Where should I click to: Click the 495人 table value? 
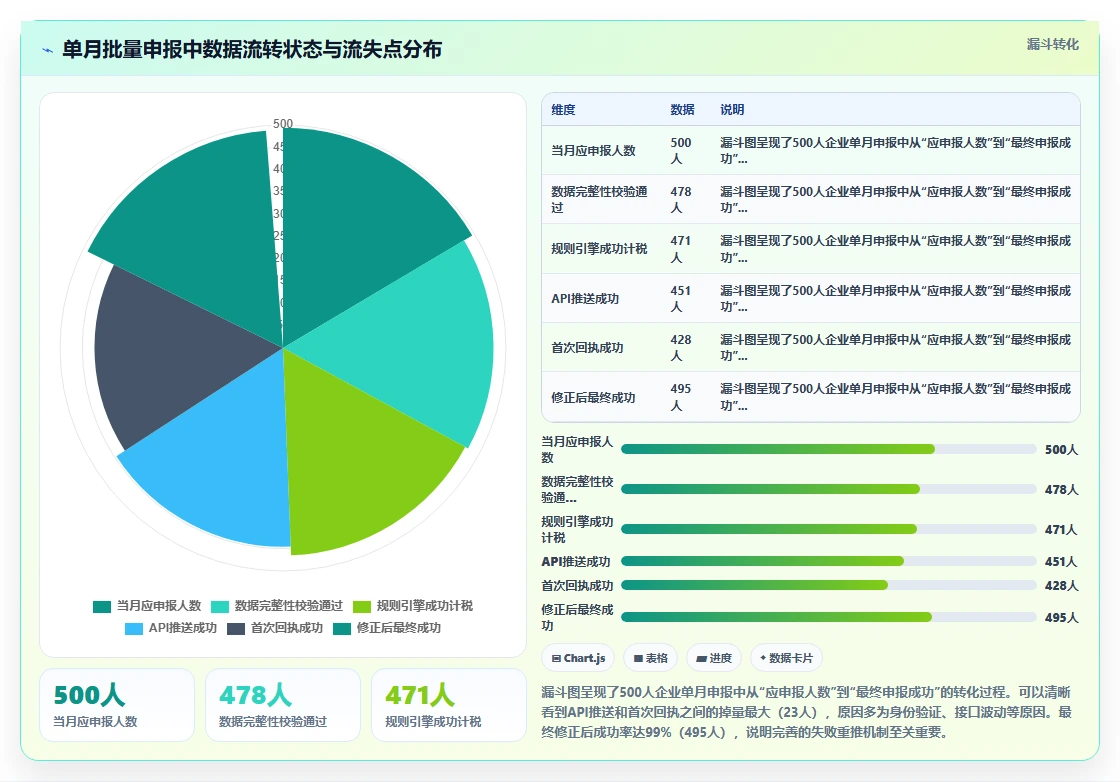coord(681,397)
